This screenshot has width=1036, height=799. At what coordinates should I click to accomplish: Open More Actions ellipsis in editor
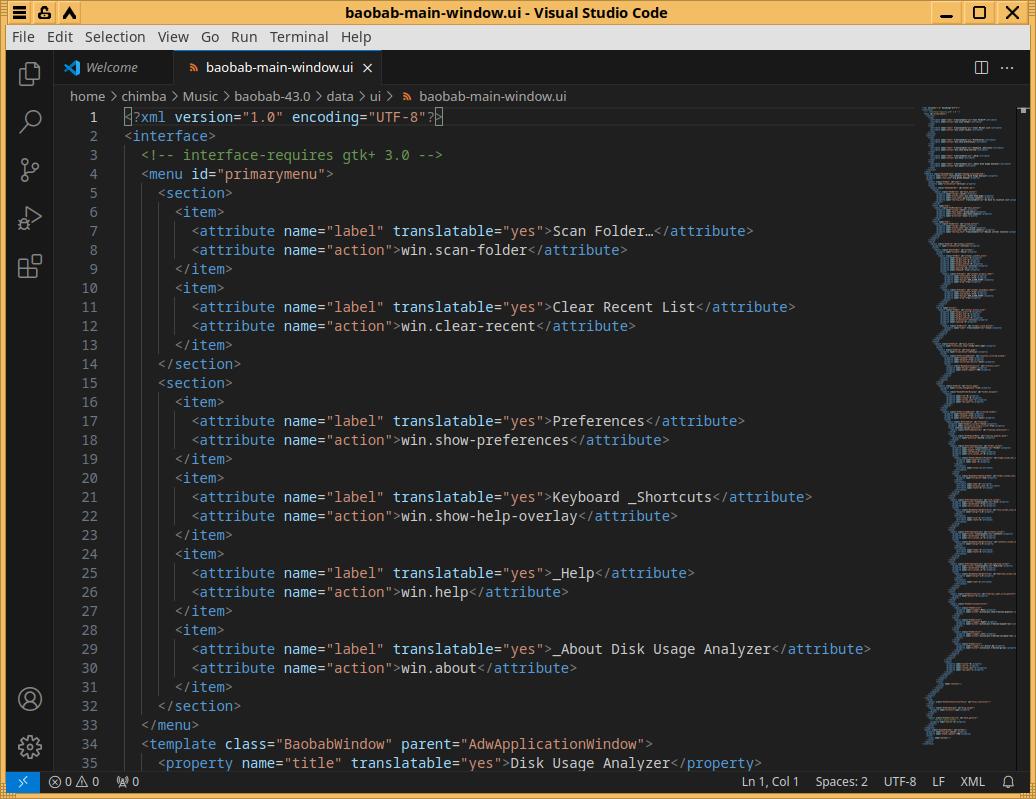tap(1008, 68)
